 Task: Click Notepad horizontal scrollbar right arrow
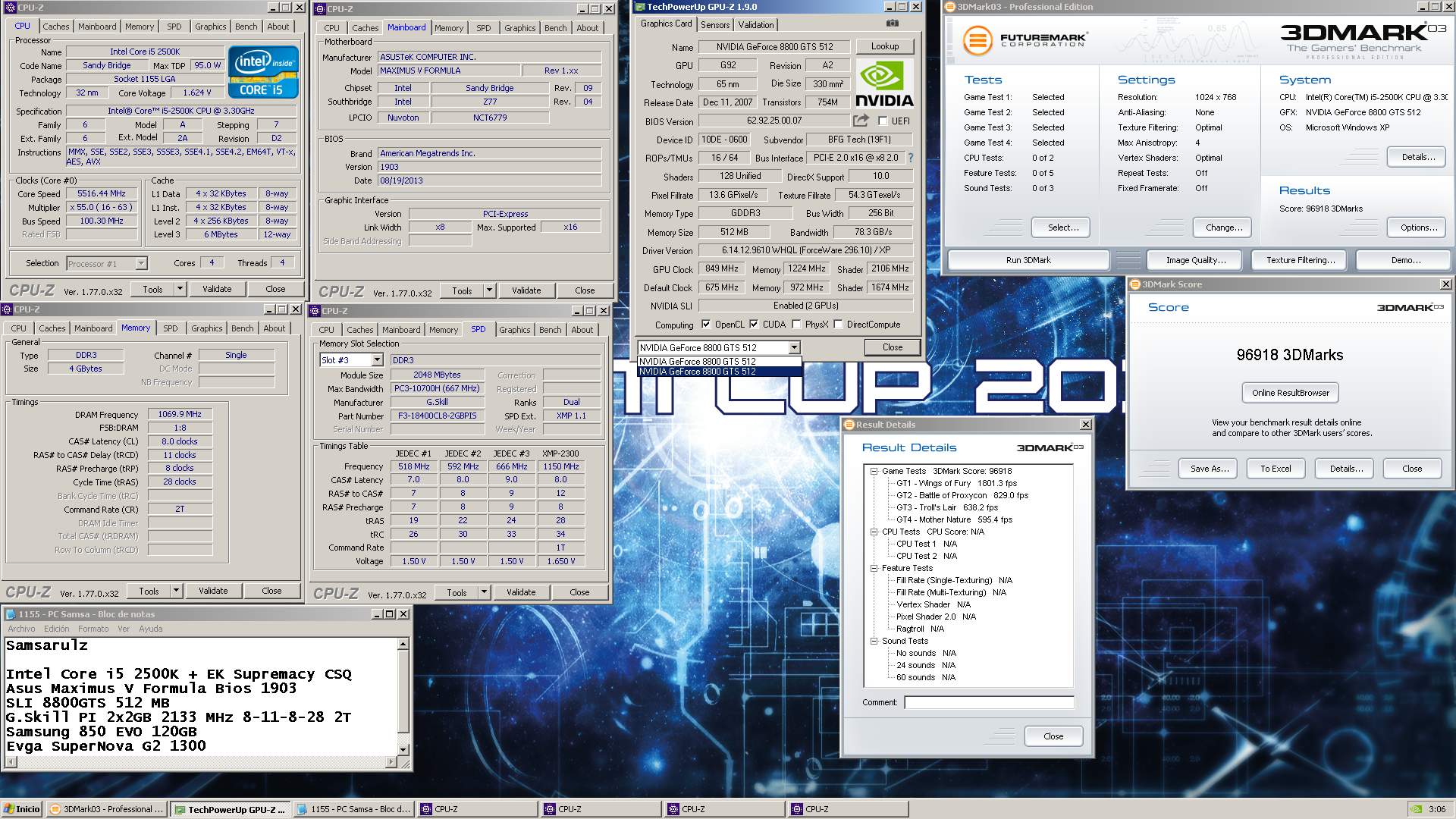point(391,761)
